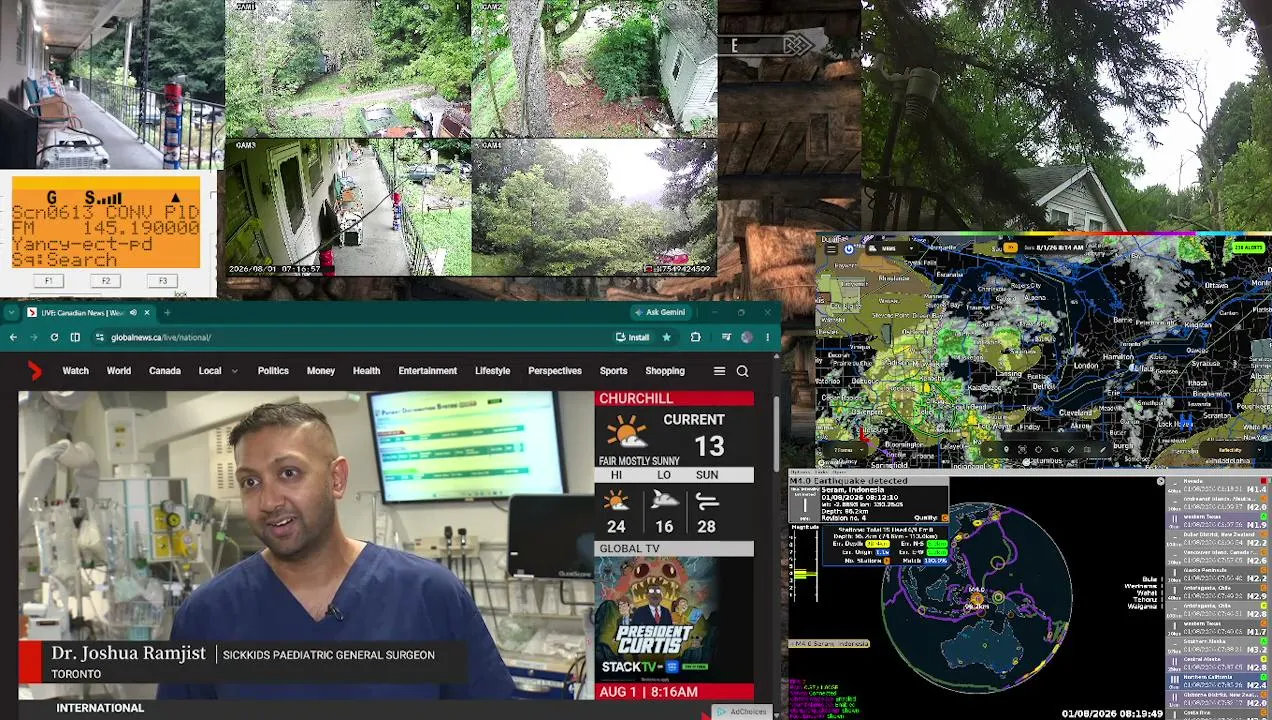View site information beside the URL
This screenshot has width=1272, height=720.
pos(99,338)
